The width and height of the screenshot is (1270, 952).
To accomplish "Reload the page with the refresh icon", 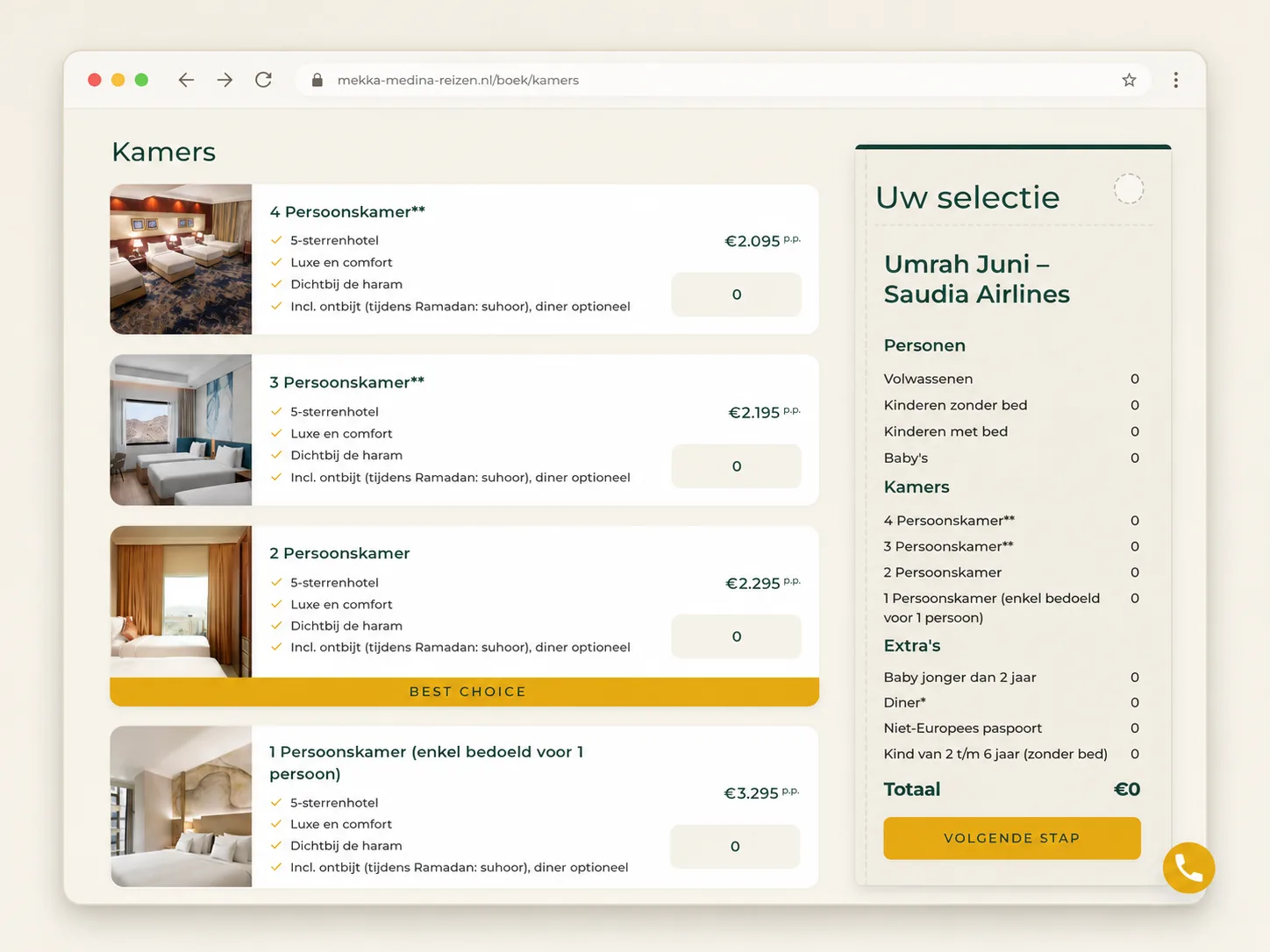I will 263,80.
